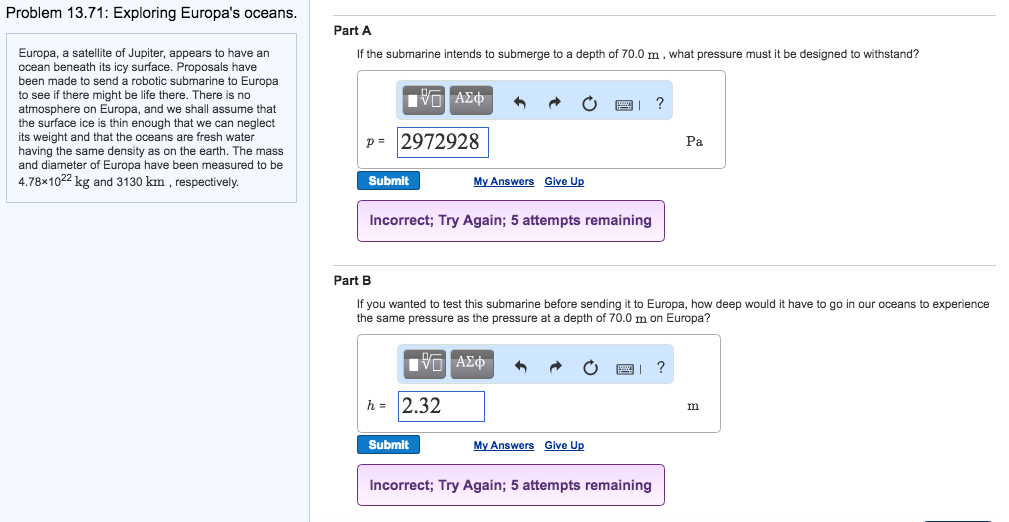
Task: Give Up on Part B
Action: click(564, 445)
